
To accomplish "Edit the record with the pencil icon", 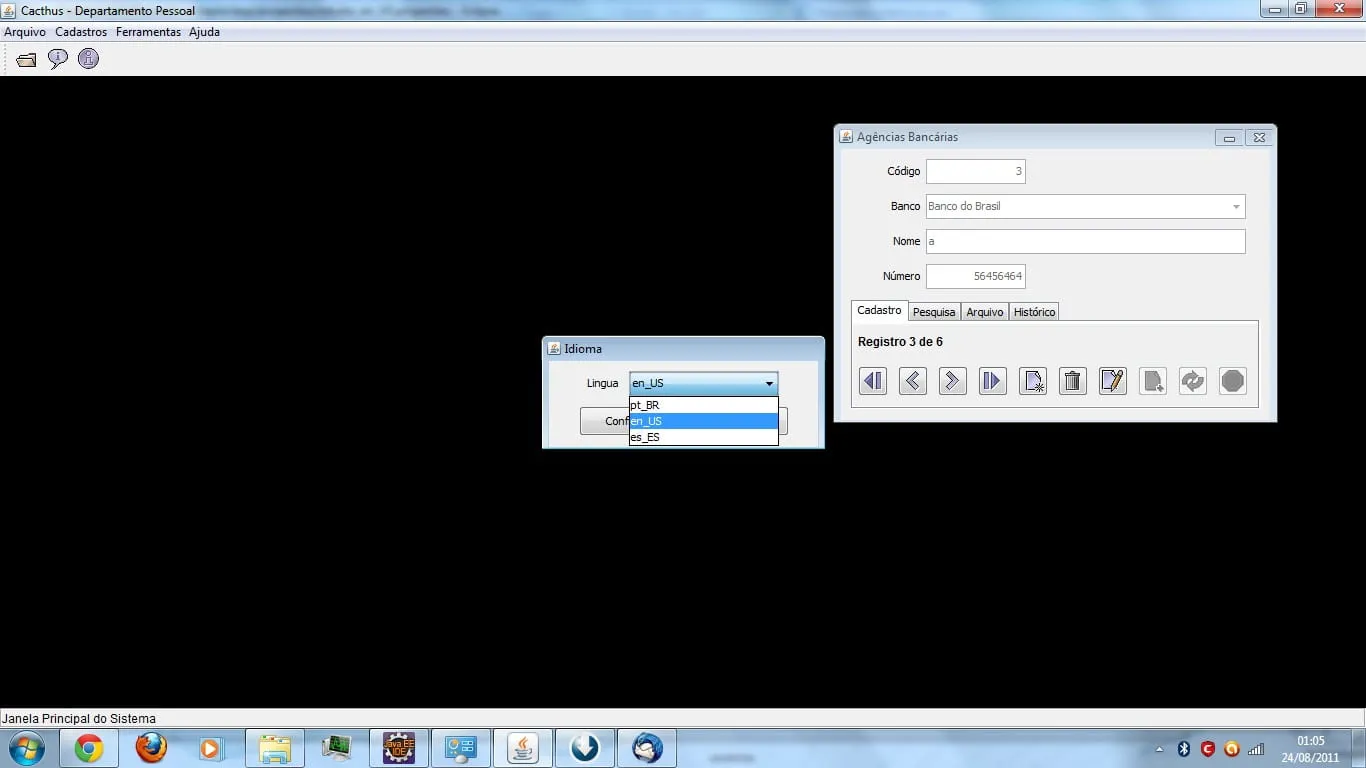I will click(x=1113, y=381).
